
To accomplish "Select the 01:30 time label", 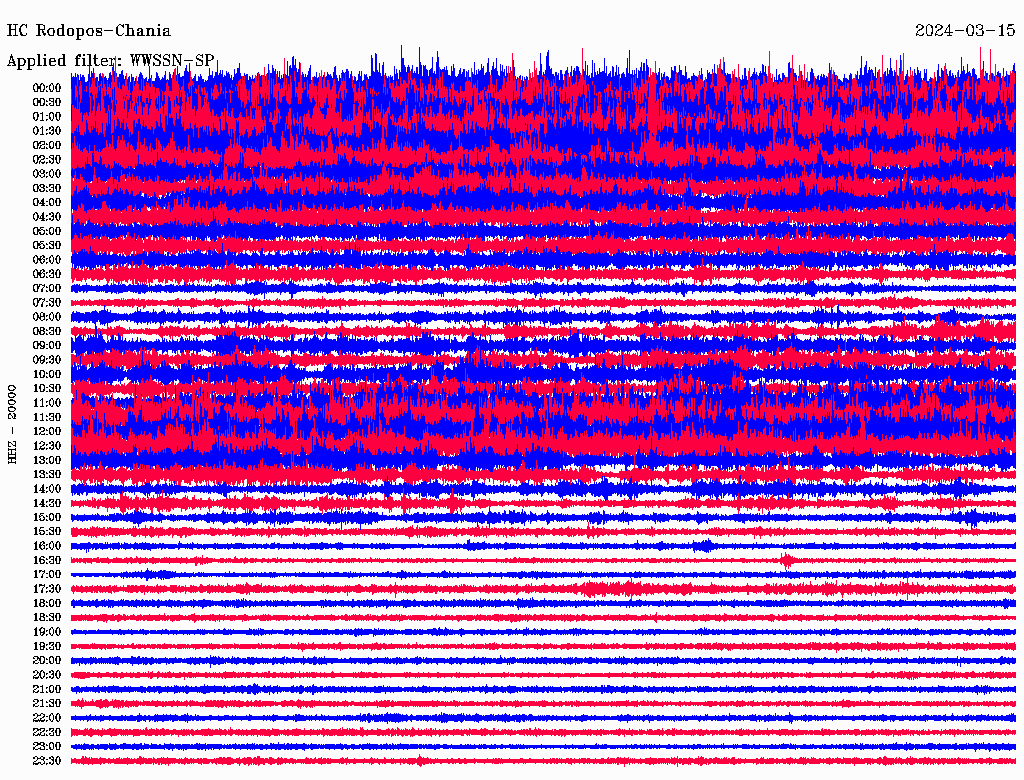I will pos(47,131).
